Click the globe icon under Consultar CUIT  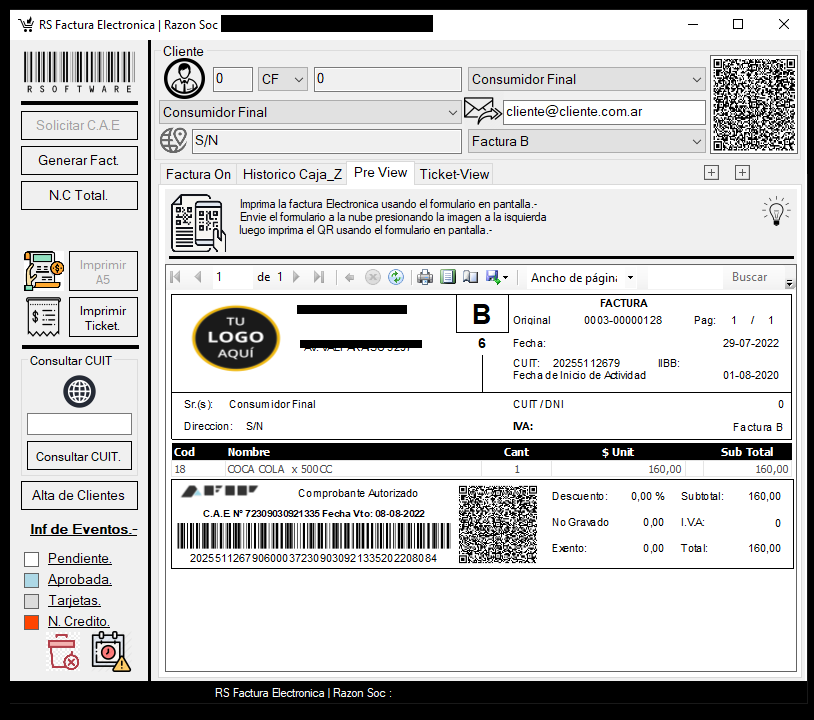(x=79, y=391)
